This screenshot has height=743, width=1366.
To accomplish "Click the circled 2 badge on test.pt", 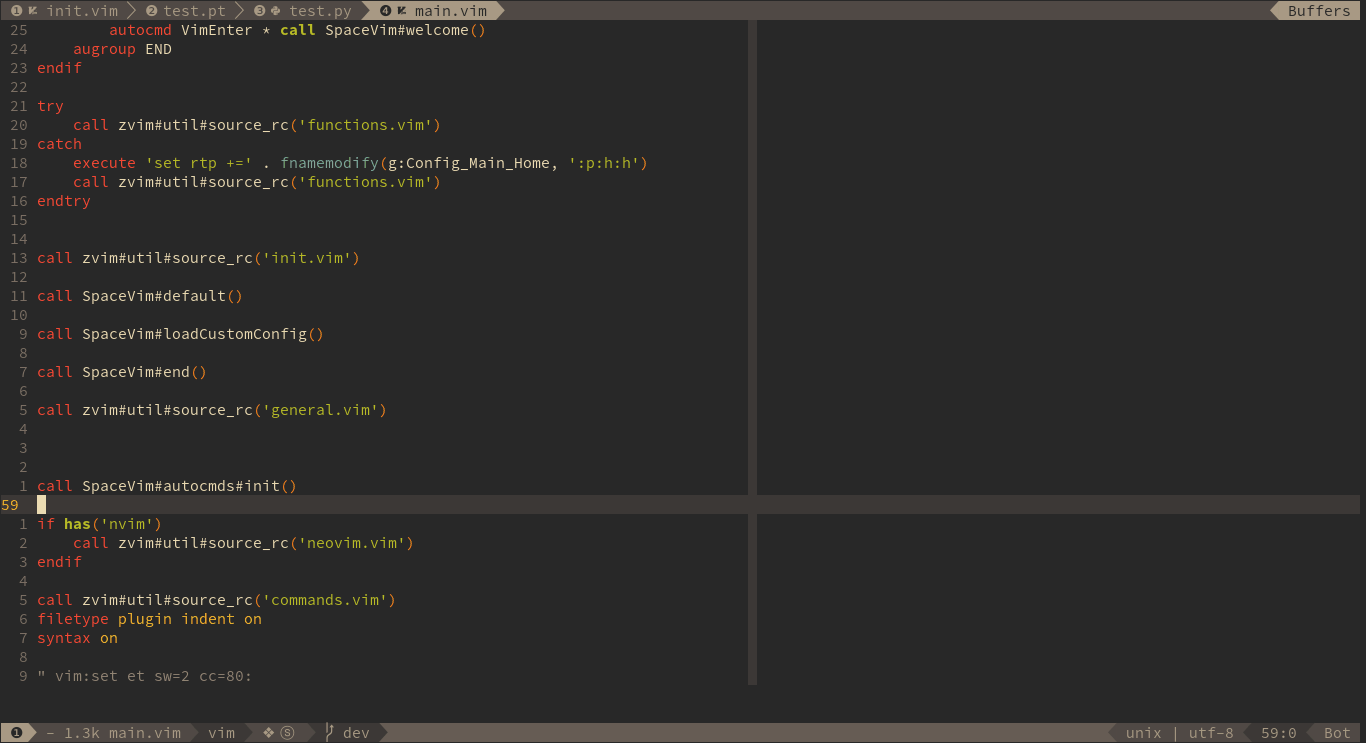I will (152, 10).
